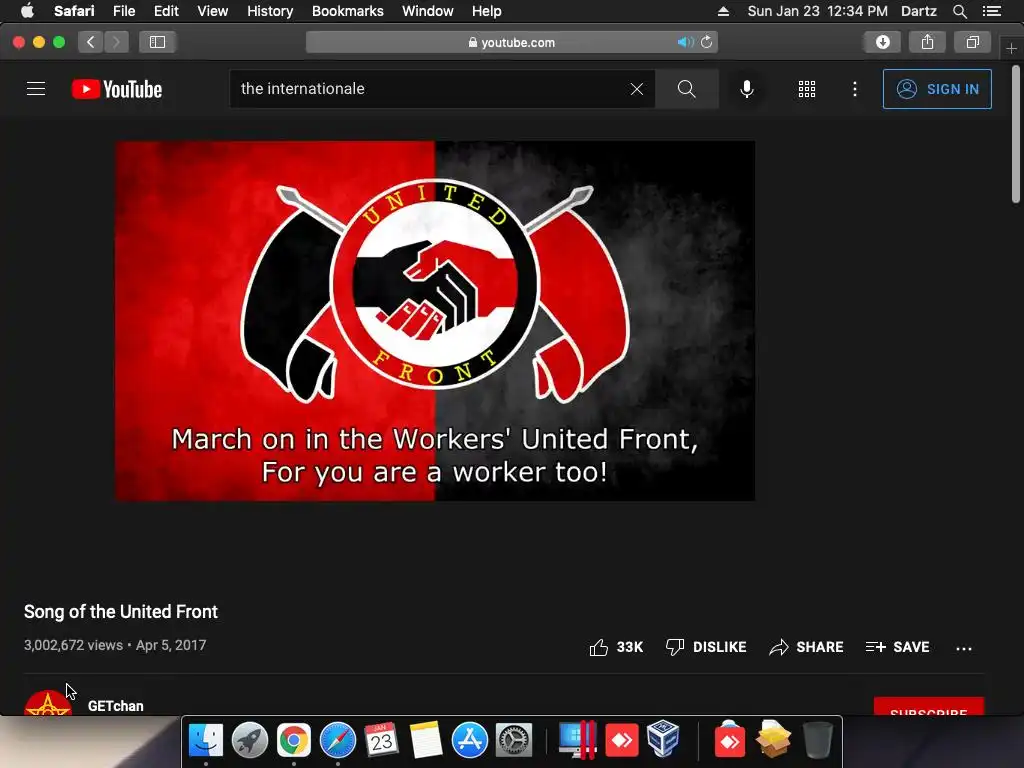This screenshot has height=768, width=1024.
Task: Save the video to a playlist
Action: tap(897, 647)
